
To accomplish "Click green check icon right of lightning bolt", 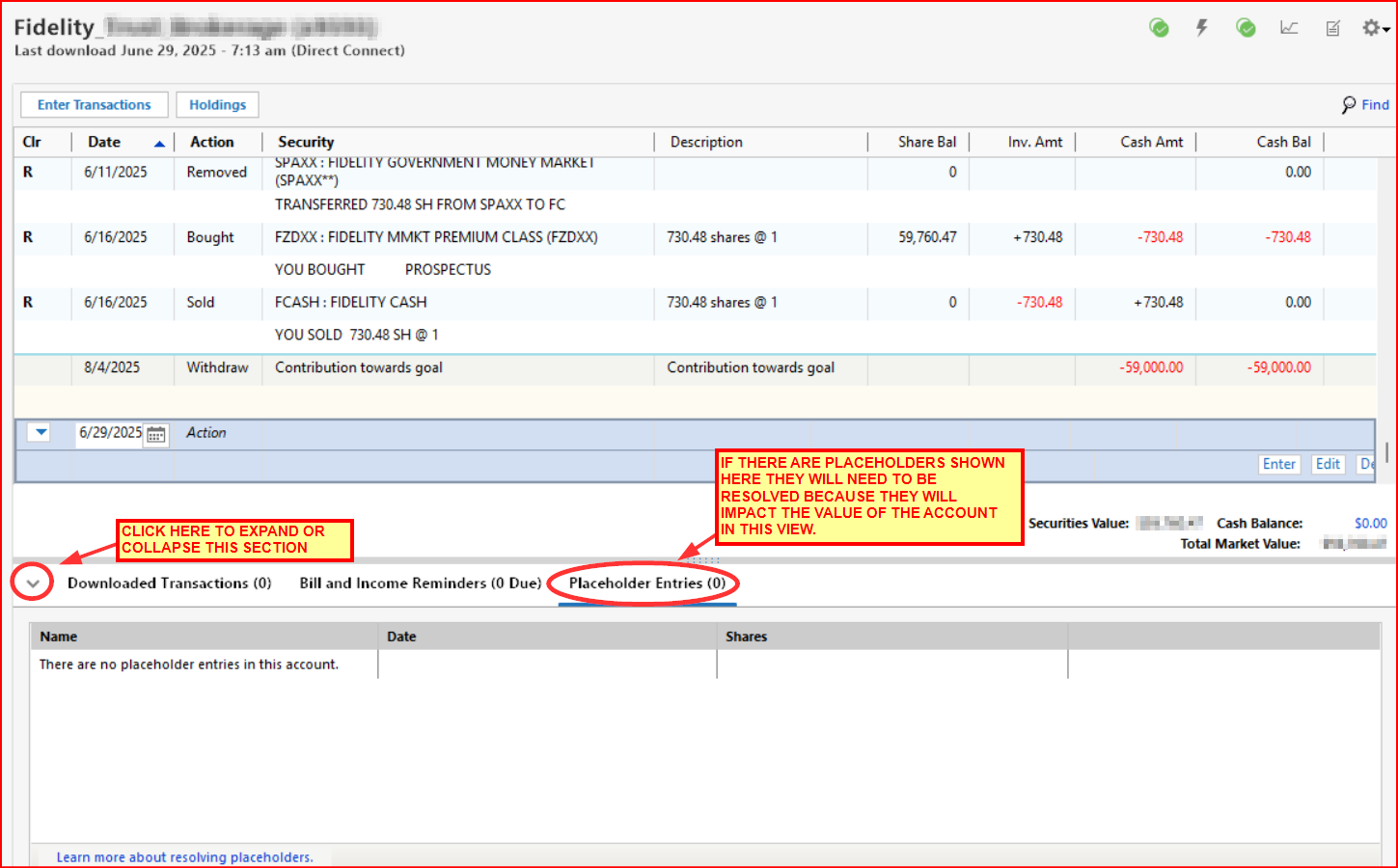I will click(1246, 28).
